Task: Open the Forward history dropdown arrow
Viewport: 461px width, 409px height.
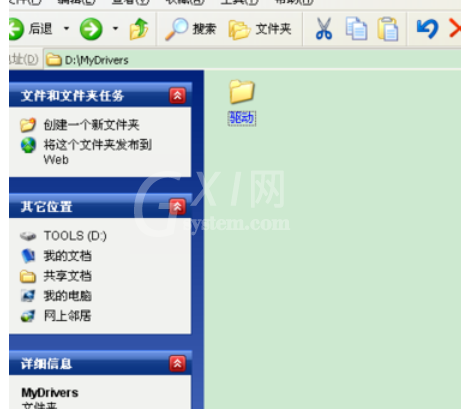Action: pyautogui.click(x=115, y=29)
